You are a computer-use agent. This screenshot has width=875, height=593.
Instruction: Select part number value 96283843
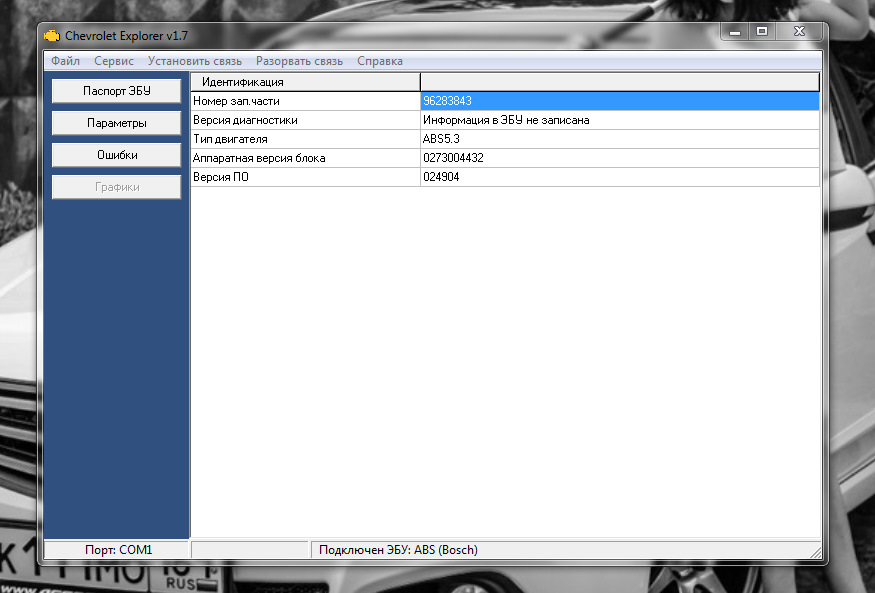coord(620,101)
